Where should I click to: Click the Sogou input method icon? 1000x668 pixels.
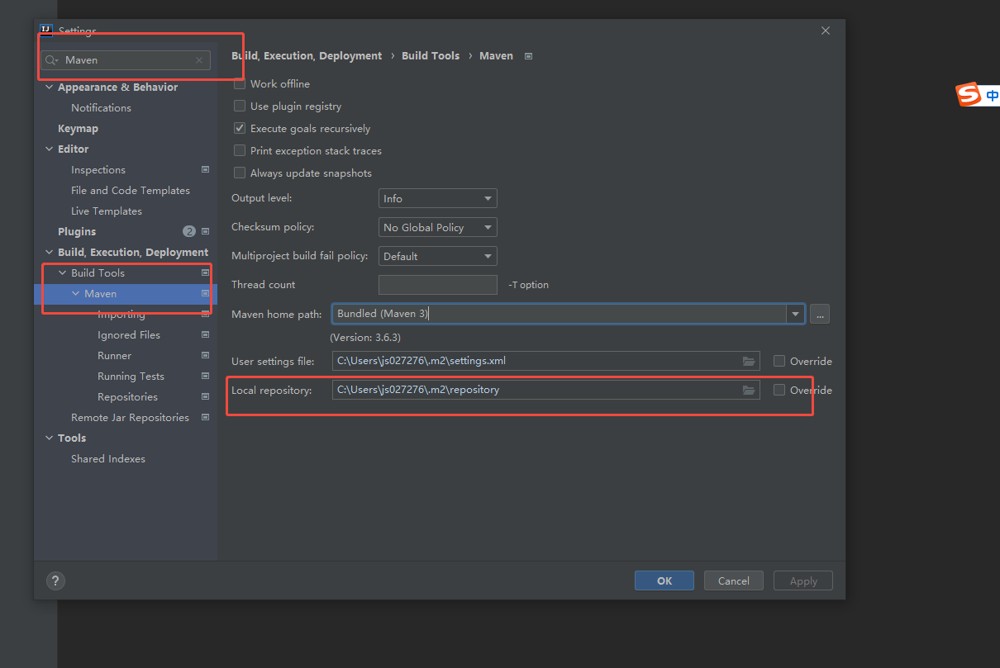click(x=968, y=94)
